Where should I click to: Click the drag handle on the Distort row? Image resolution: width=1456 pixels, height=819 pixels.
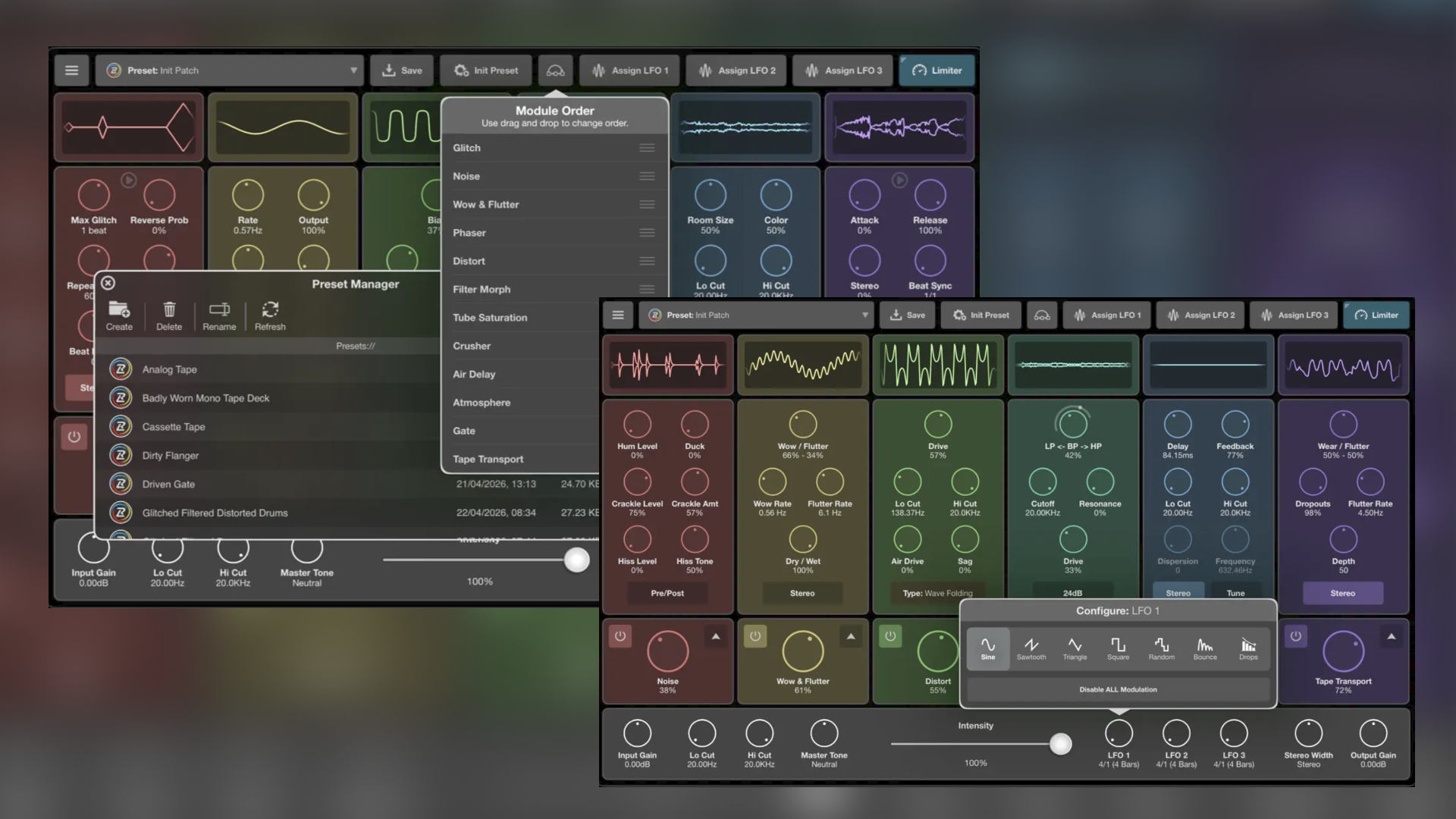point(647,261)
